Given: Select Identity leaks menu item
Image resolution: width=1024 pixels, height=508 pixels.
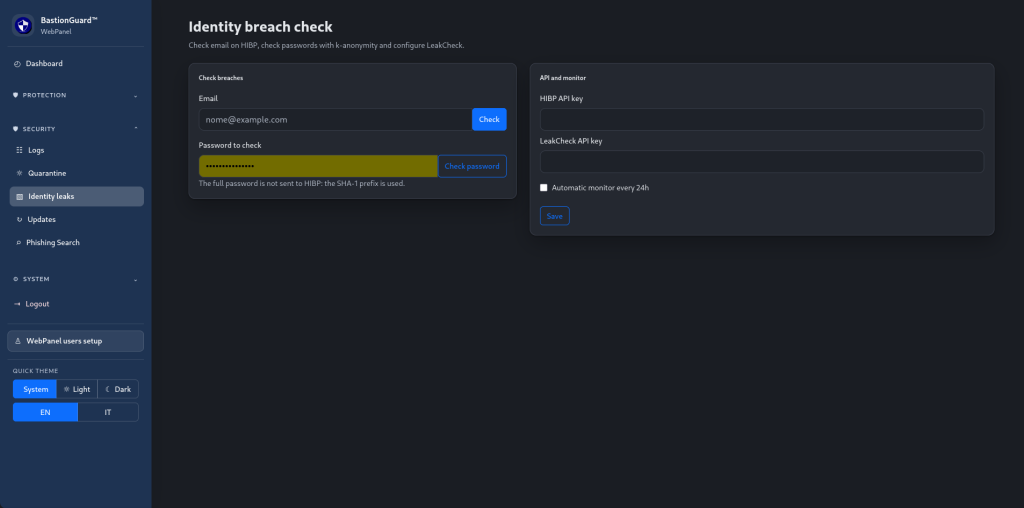Looking at the screenshot, I should click(76, 197).
